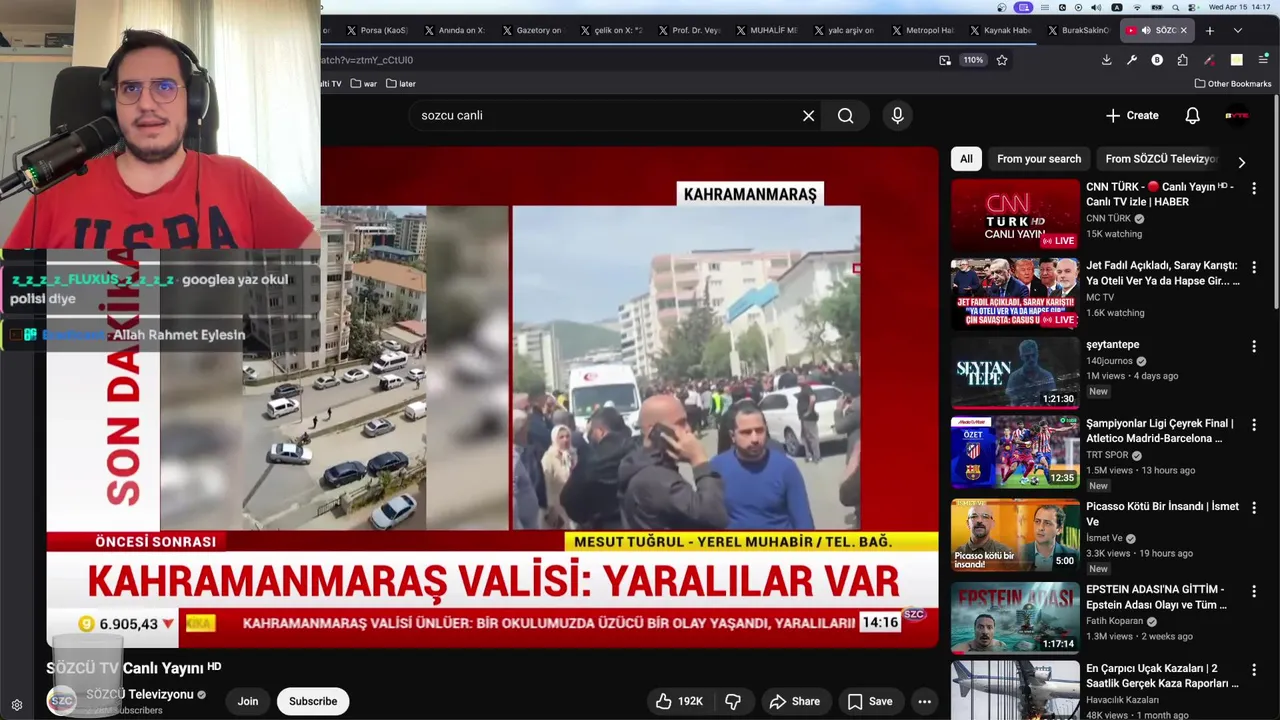Open Other Bookmarks folder

[x=1233, y=84]
